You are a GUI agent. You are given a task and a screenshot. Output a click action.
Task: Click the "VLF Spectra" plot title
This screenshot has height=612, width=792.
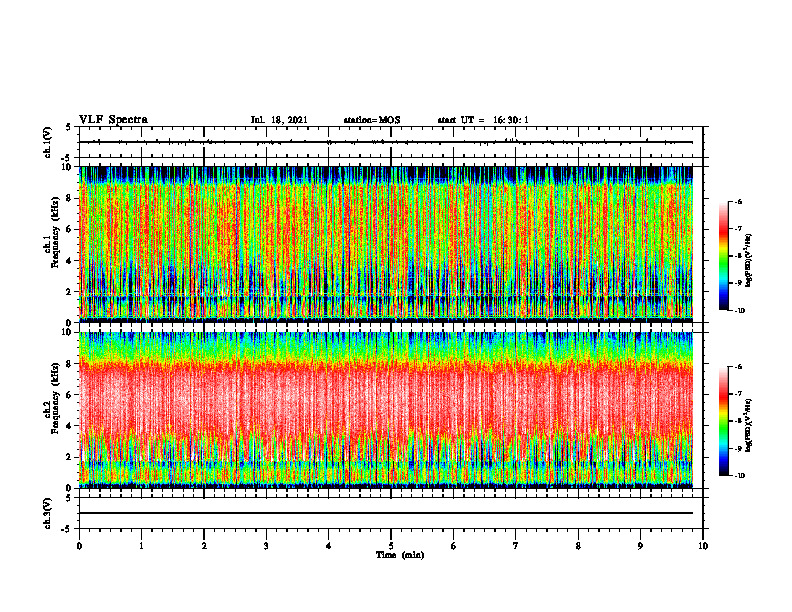pos(113,120)
